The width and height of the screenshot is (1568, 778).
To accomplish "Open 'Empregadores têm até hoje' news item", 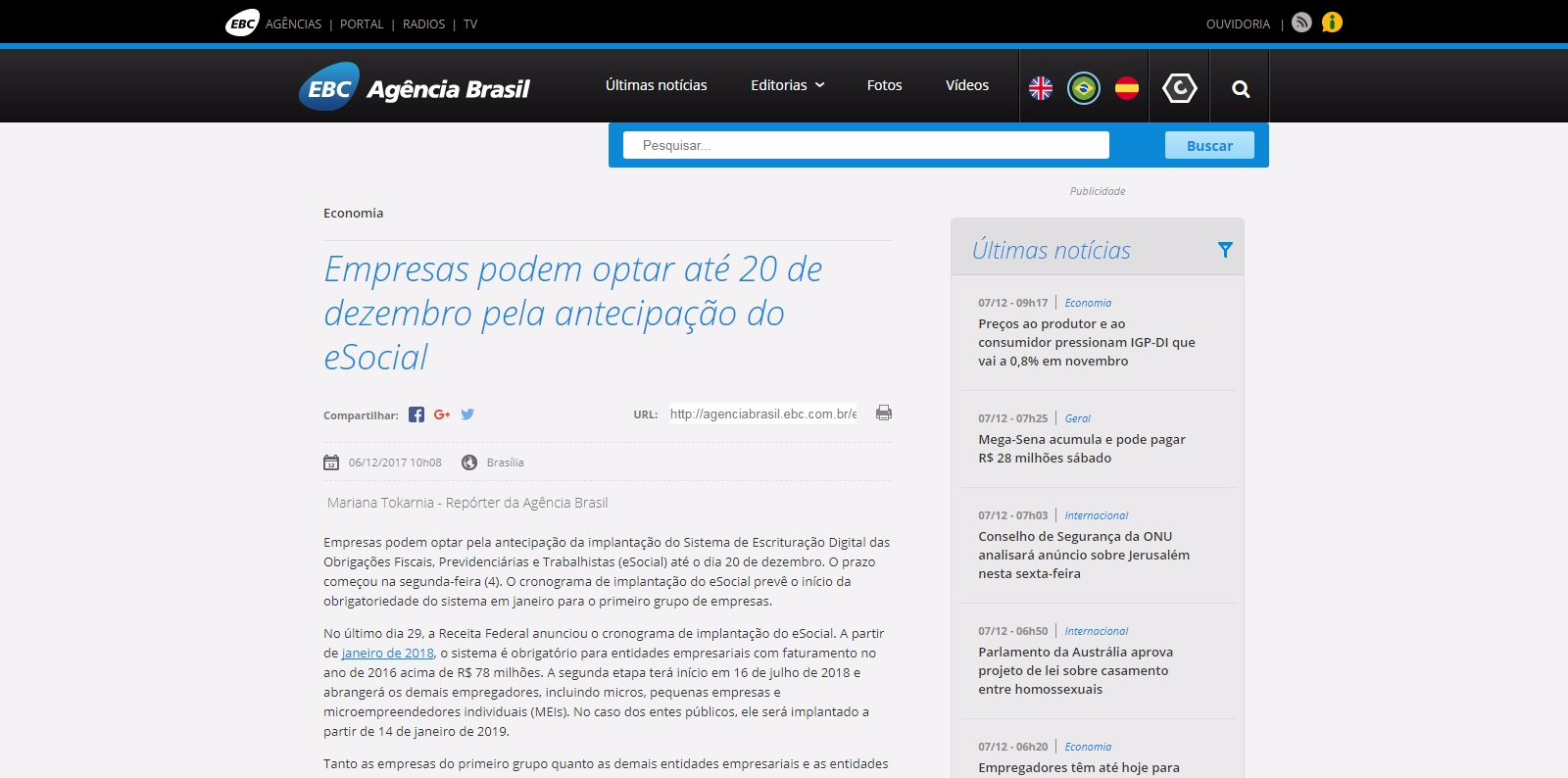I will point(1079,768).
